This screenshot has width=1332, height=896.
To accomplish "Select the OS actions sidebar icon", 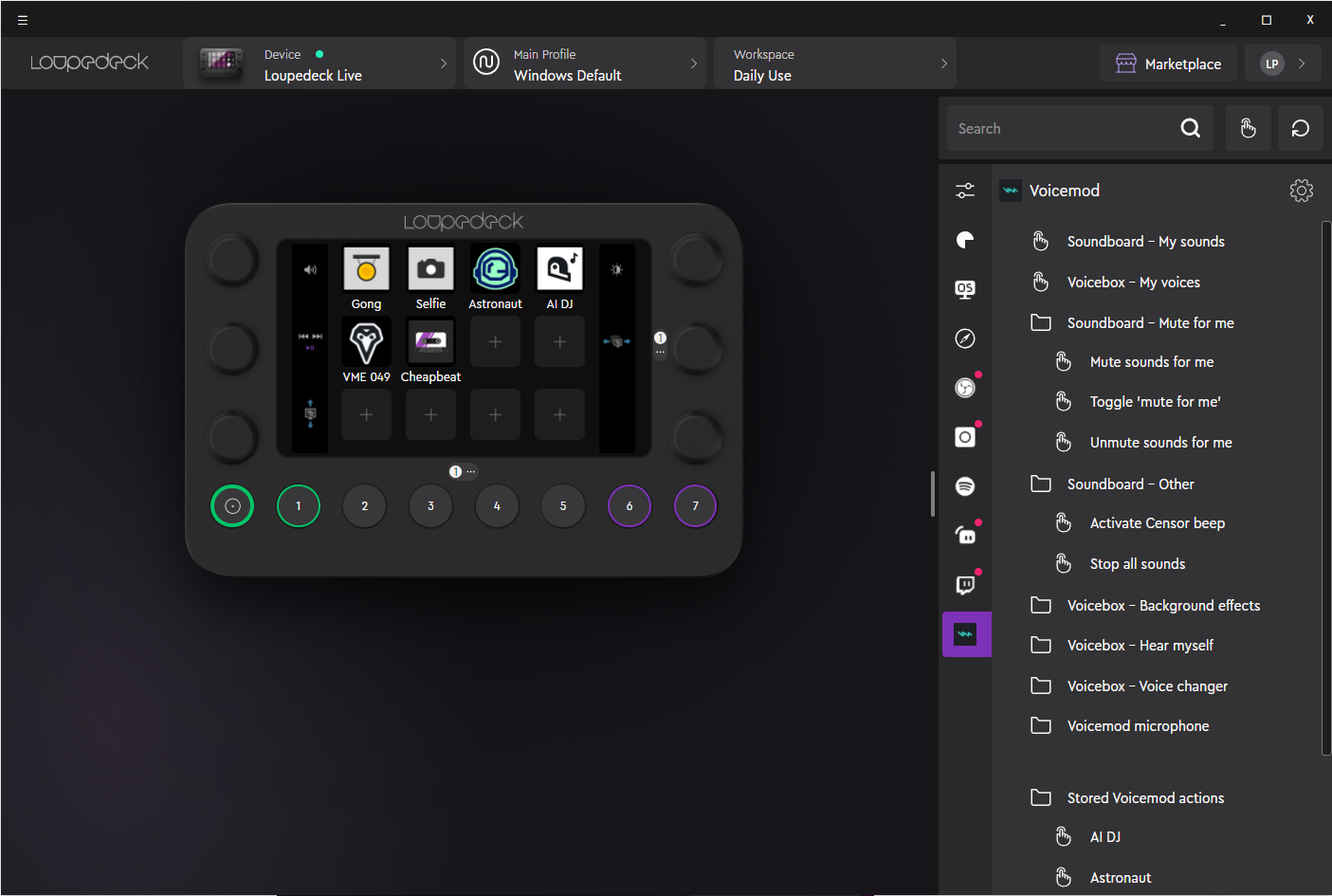I will pos(965,289).
